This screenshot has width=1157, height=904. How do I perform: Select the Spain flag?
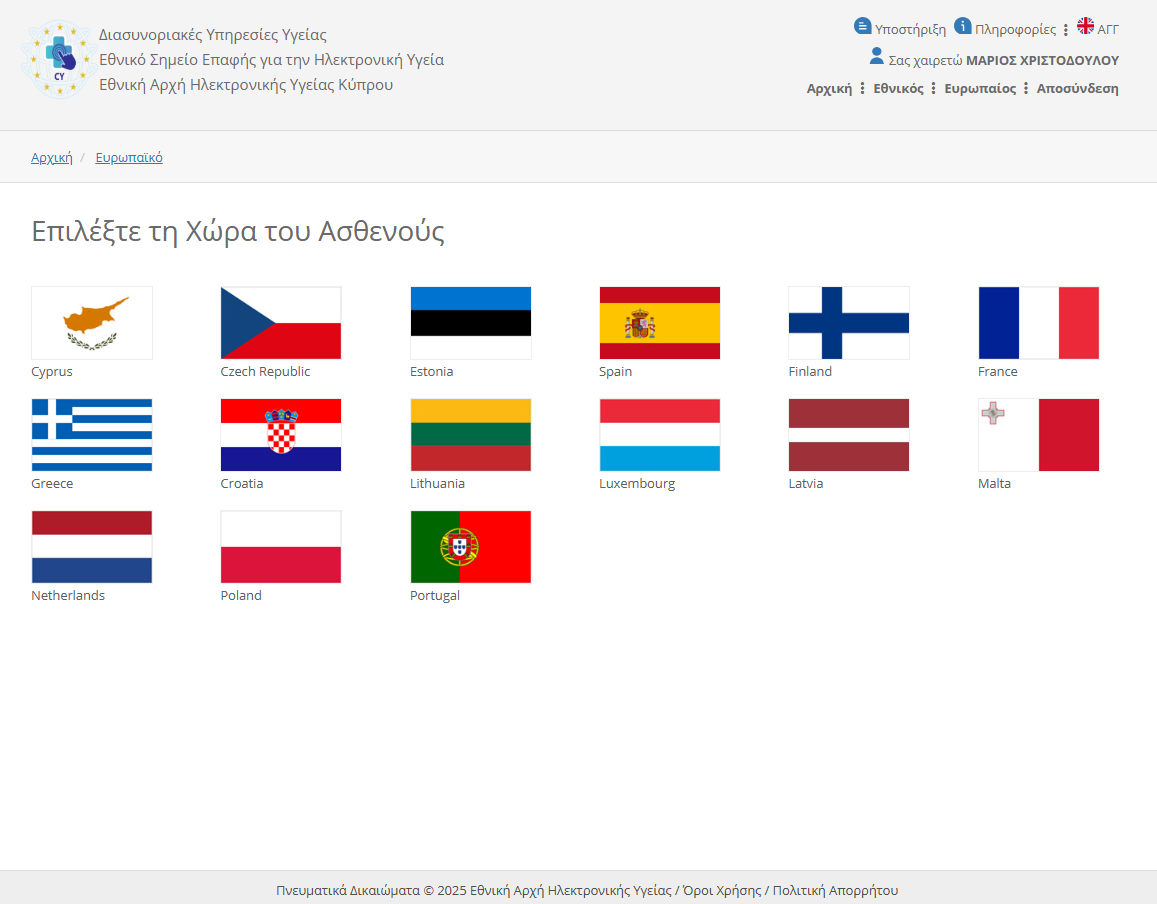[659, 323]
